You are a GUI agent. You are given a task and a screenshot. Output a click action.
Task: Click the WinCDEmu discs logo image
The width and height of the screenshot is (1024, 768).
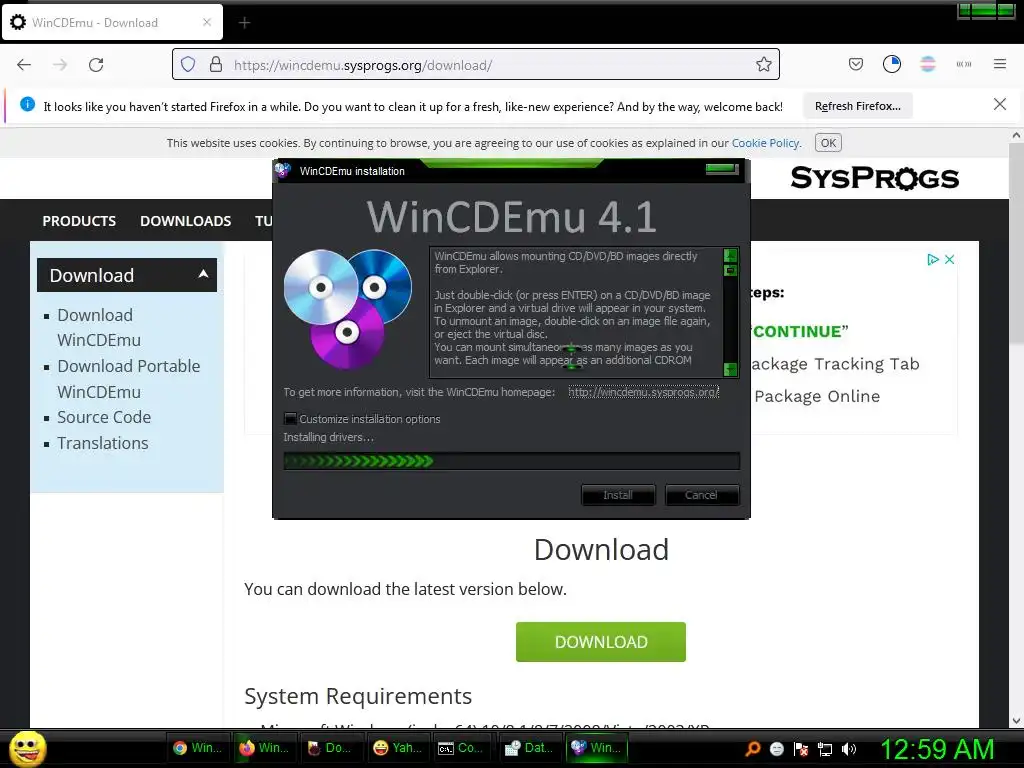click(x=347, y=308)
